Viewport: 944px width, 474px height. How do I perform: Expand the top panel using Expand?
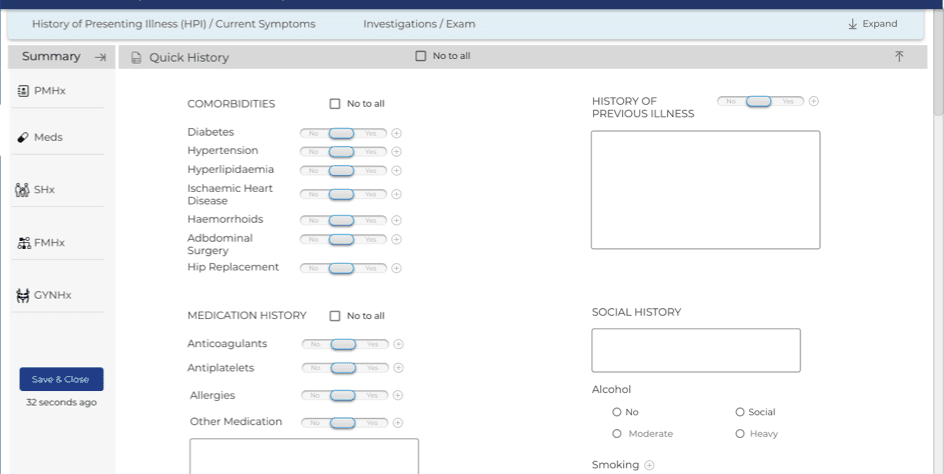(872, 24)
